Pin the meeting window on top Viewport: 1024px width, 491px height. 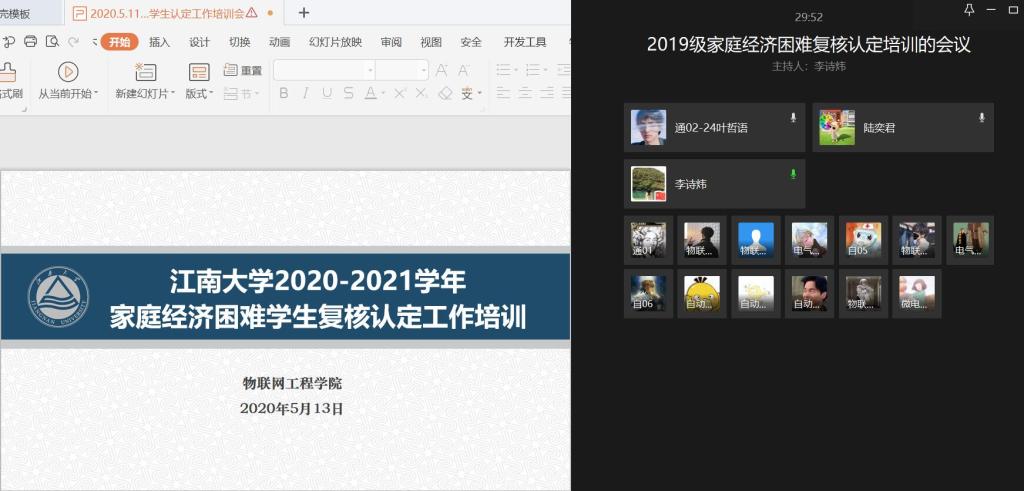(969, 9)
